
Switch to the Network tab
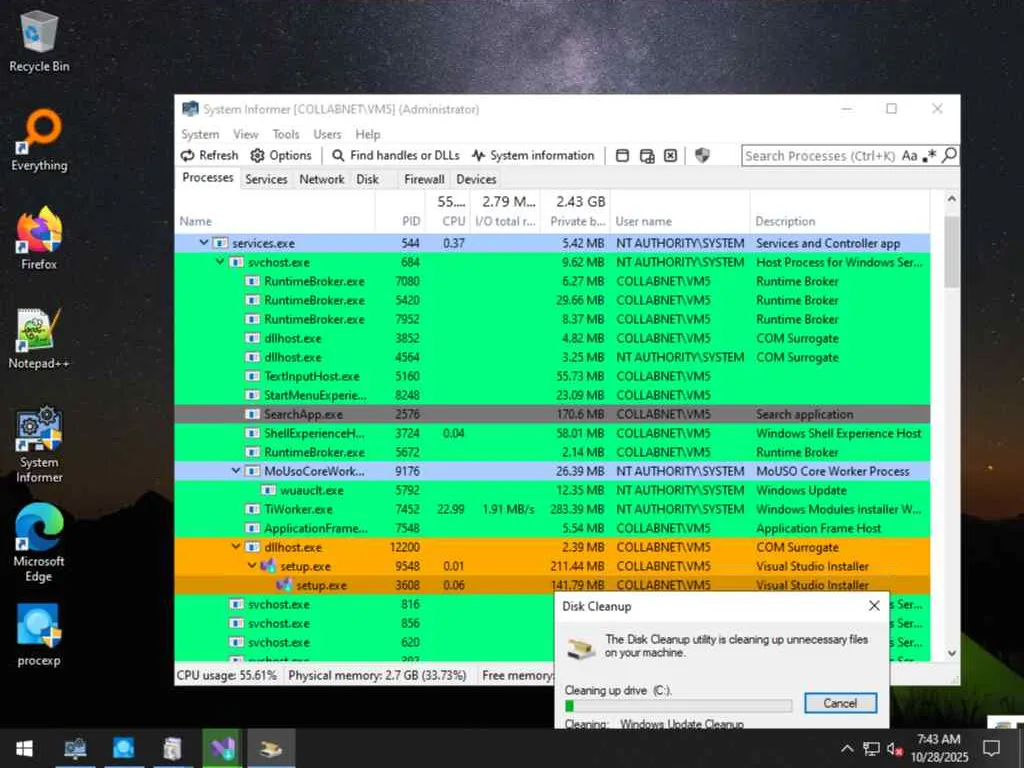click(x=322, y=179)
